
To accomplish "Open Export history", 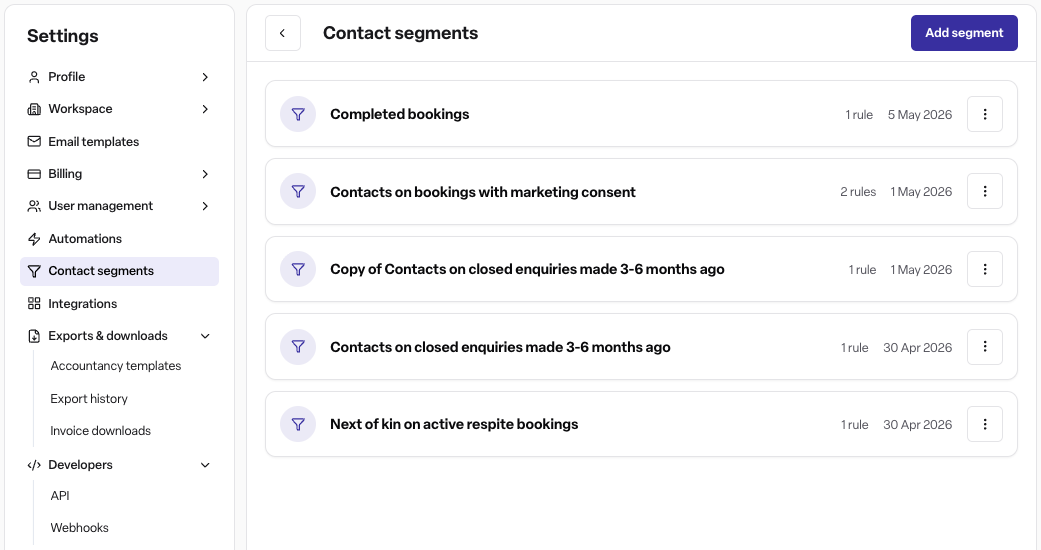I will 89,399.
